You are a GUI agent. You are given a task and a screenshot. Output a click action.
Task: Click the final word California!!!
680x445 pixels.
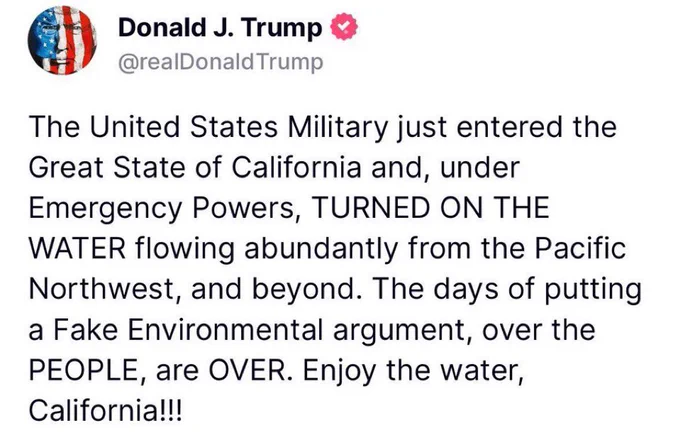[x=104, y=410]
